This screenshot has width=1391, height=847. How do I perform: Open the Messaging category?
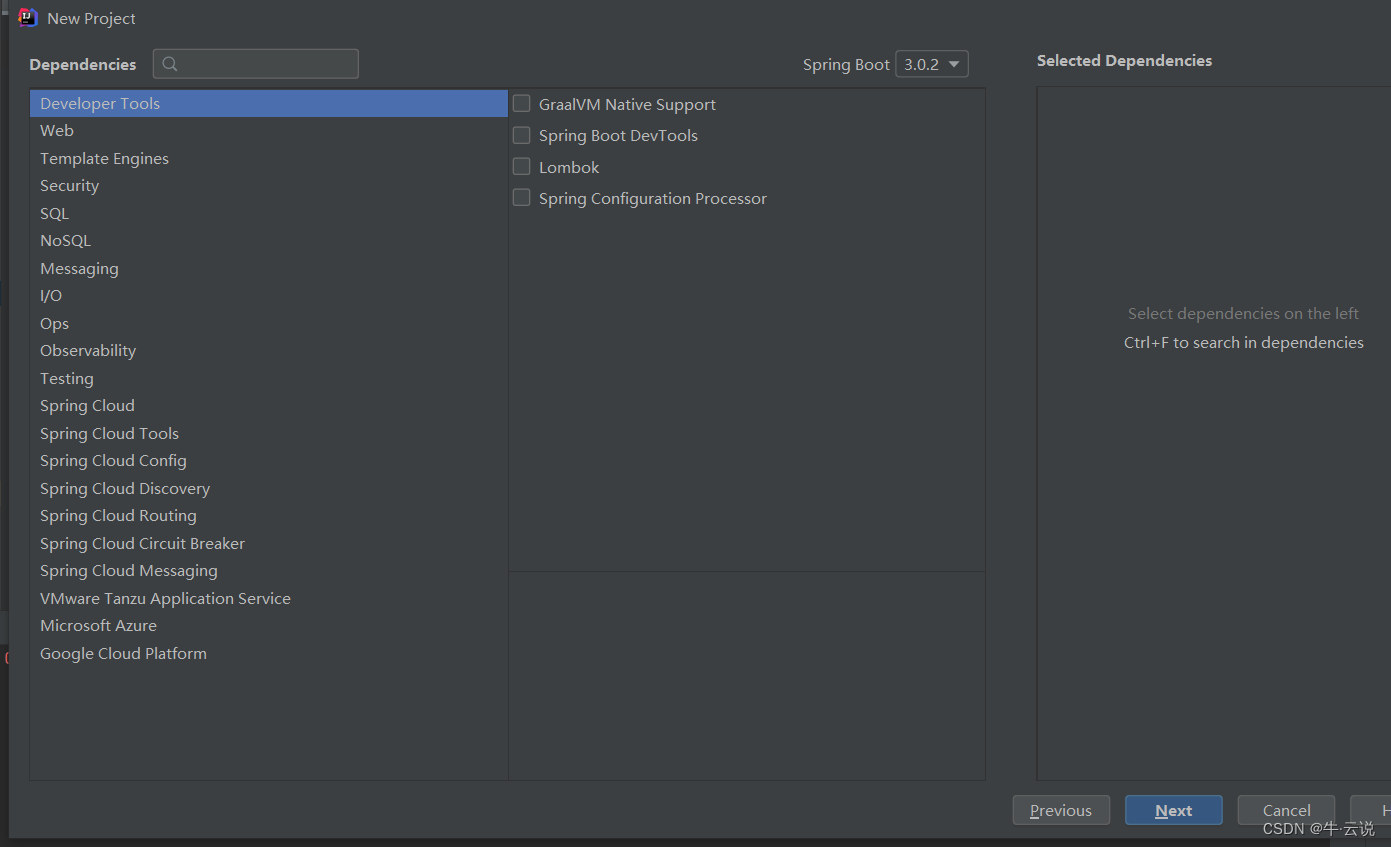(269, 268)
